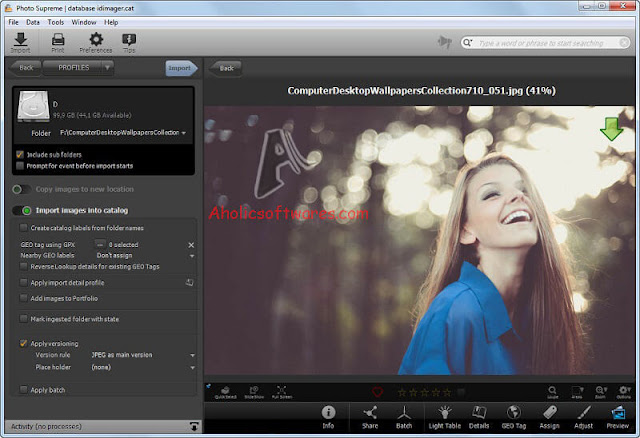Click the Assign tag icon
640x438 pixels.
coord(549,417)
